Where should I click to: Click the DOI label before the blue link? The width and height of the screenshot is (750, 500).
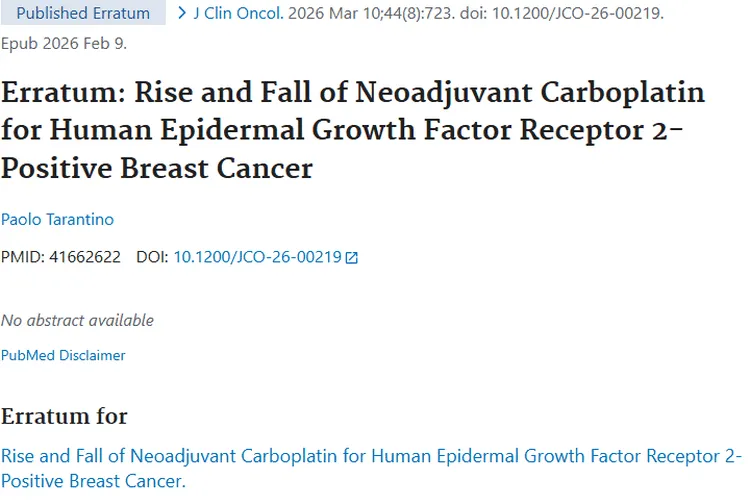tap(151, 257)
